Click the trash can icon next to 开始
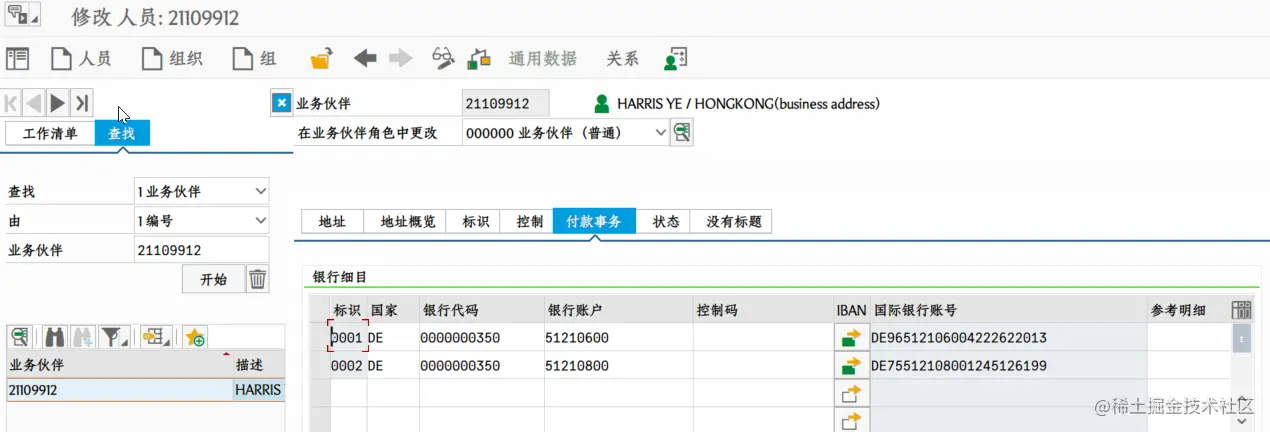The image size is (1270, 432). [x=258, y=279]
